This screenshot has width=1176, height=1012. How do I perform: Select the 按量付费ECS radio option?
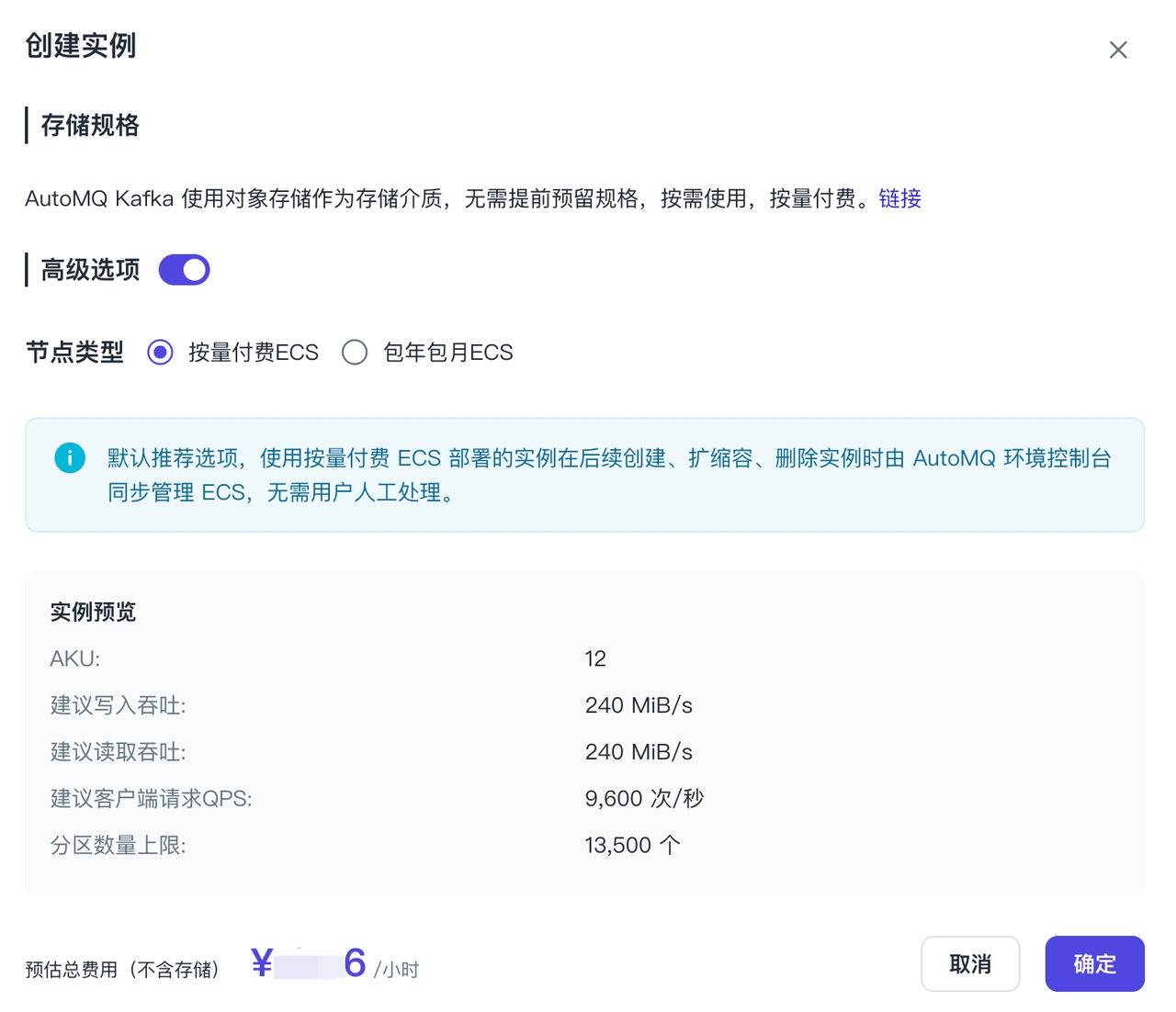coord(161,353)
